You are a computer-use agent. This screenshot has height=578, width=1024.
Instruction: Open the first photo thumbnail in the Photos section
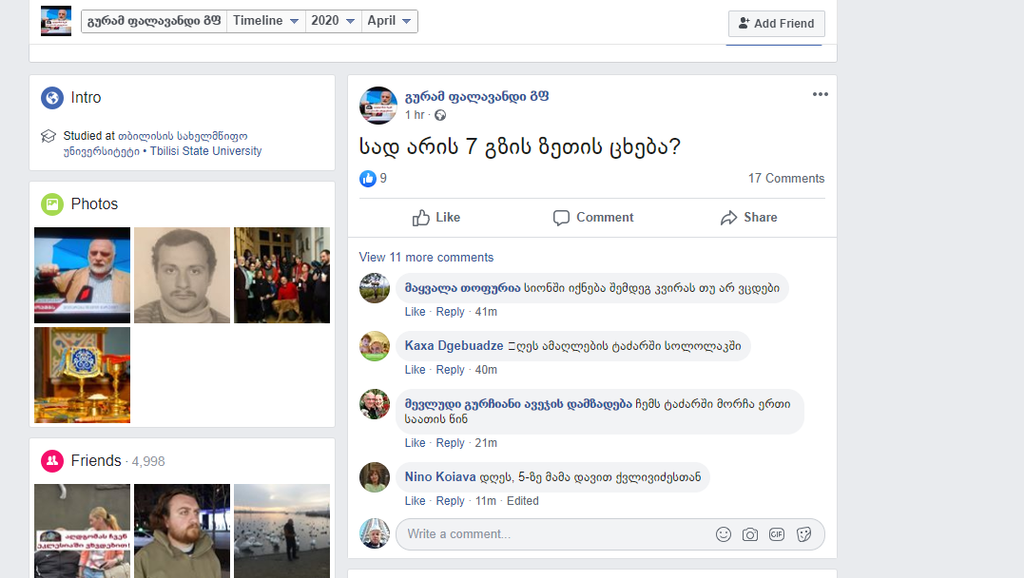81,275
